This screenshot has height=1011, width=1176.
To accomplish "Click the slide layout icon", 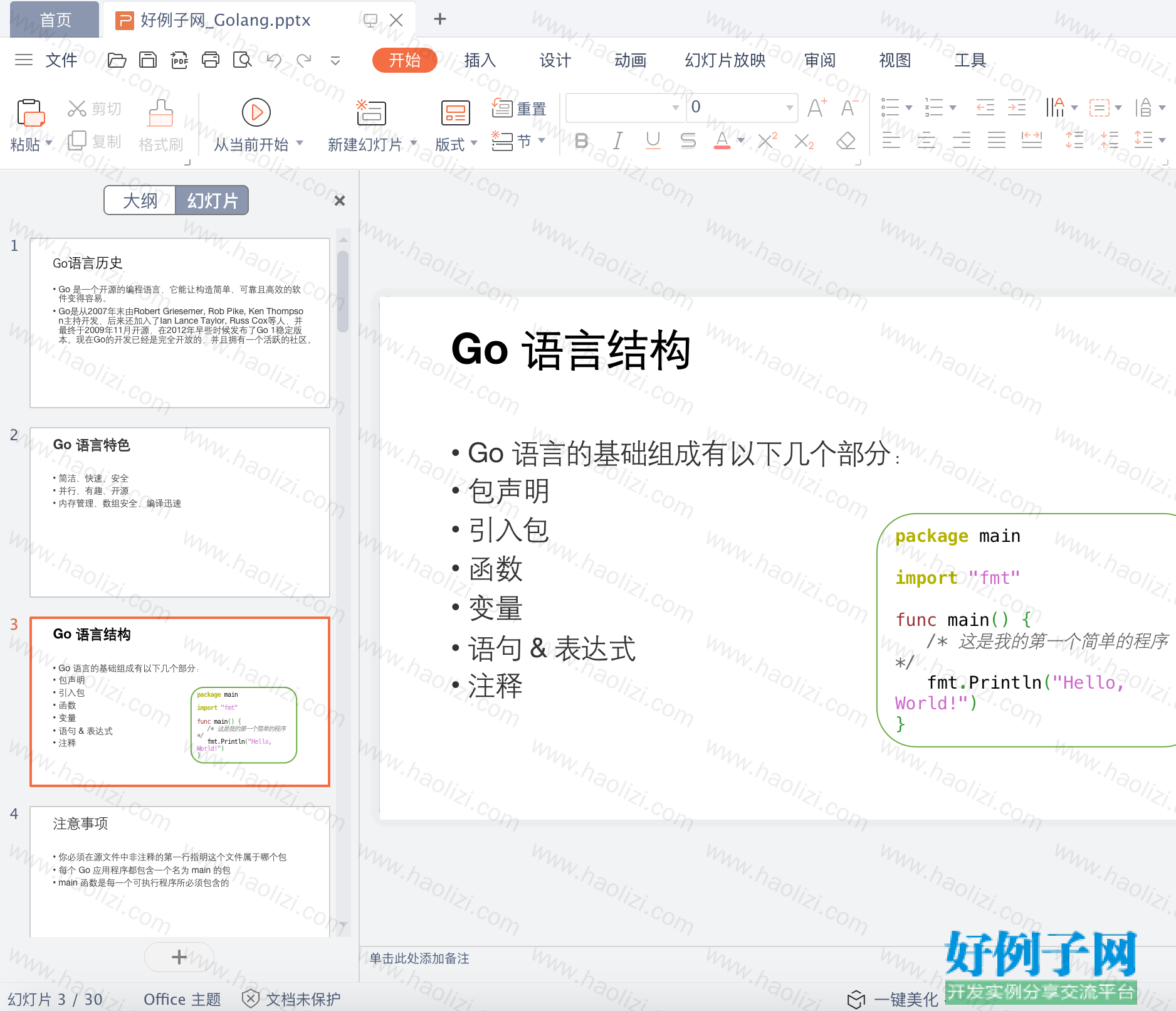I will 456,114.
